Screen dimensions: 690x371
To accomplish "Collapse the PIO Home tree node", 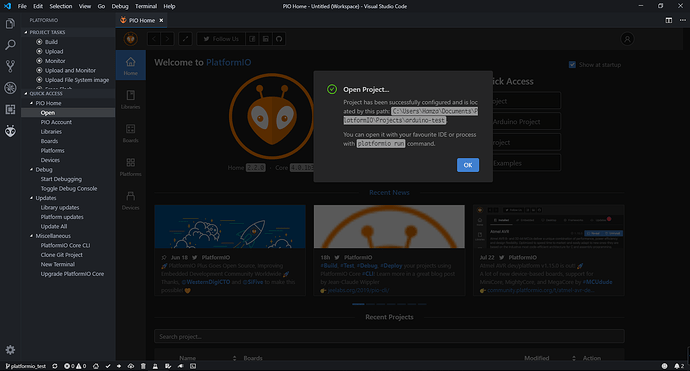I will [31, 103].
